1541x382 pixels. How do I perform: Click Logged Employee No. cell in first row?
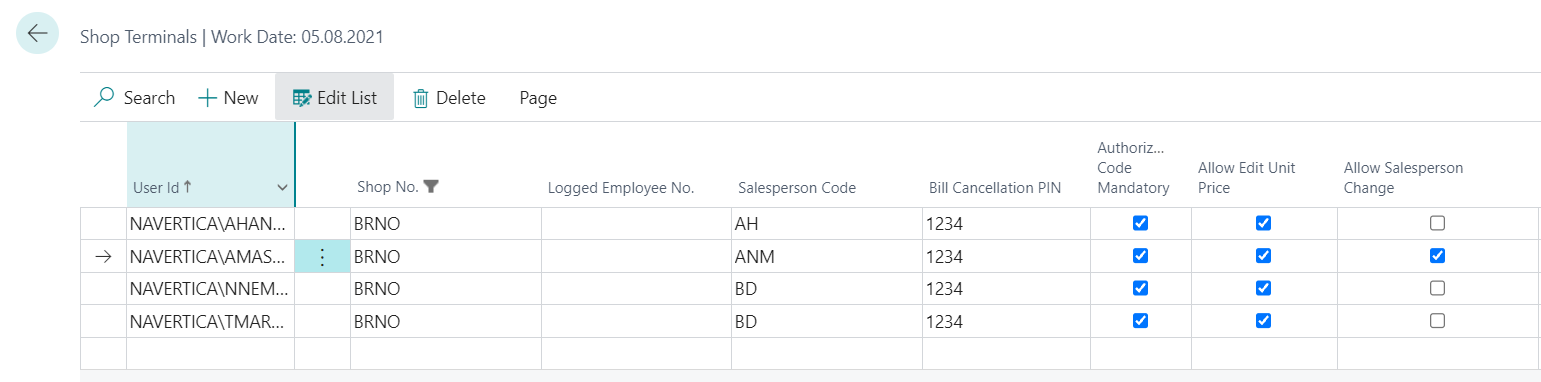[636, 224]
